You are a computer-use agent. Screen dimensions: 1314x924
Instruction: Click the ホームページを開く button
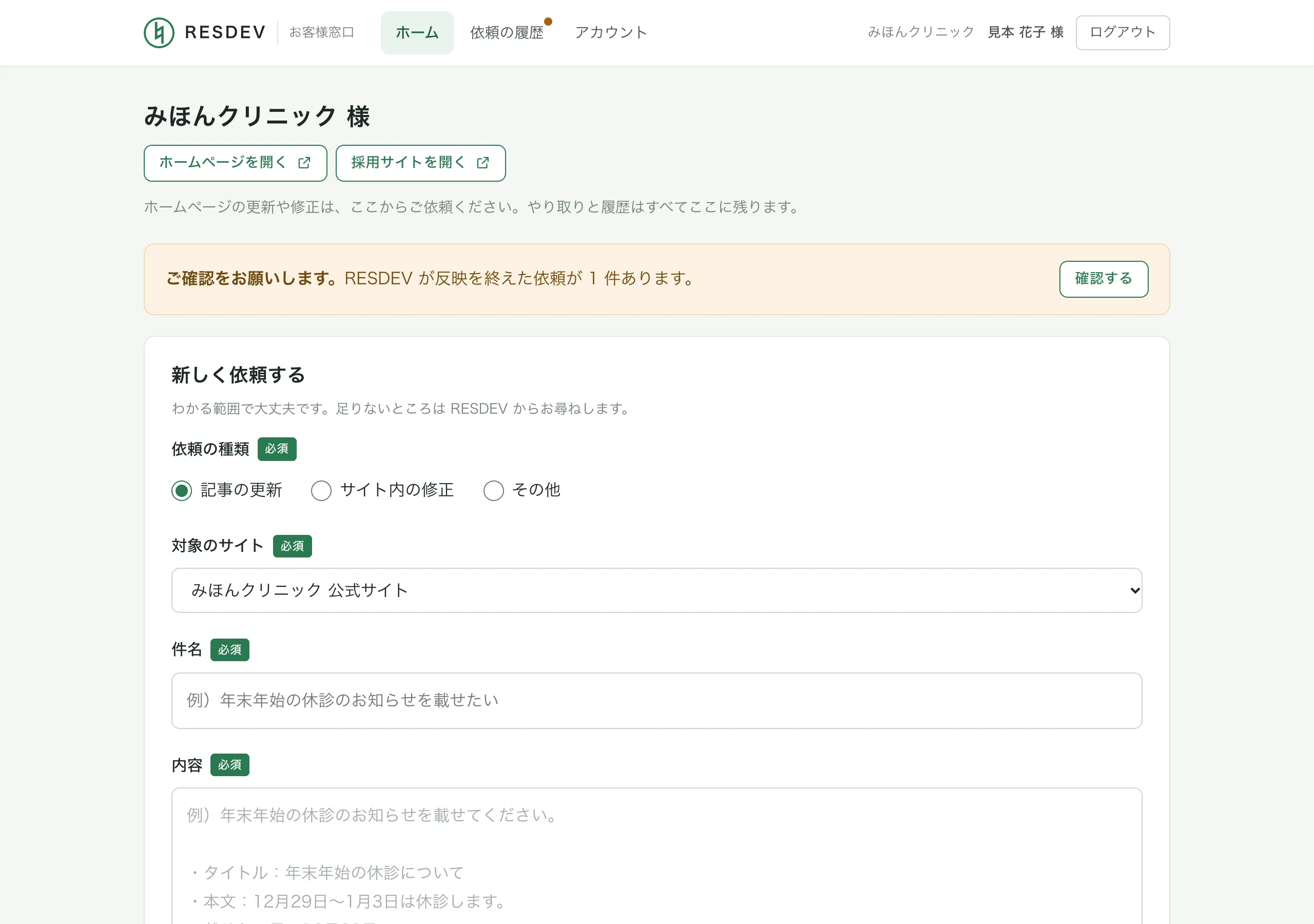tap(235, 163)
